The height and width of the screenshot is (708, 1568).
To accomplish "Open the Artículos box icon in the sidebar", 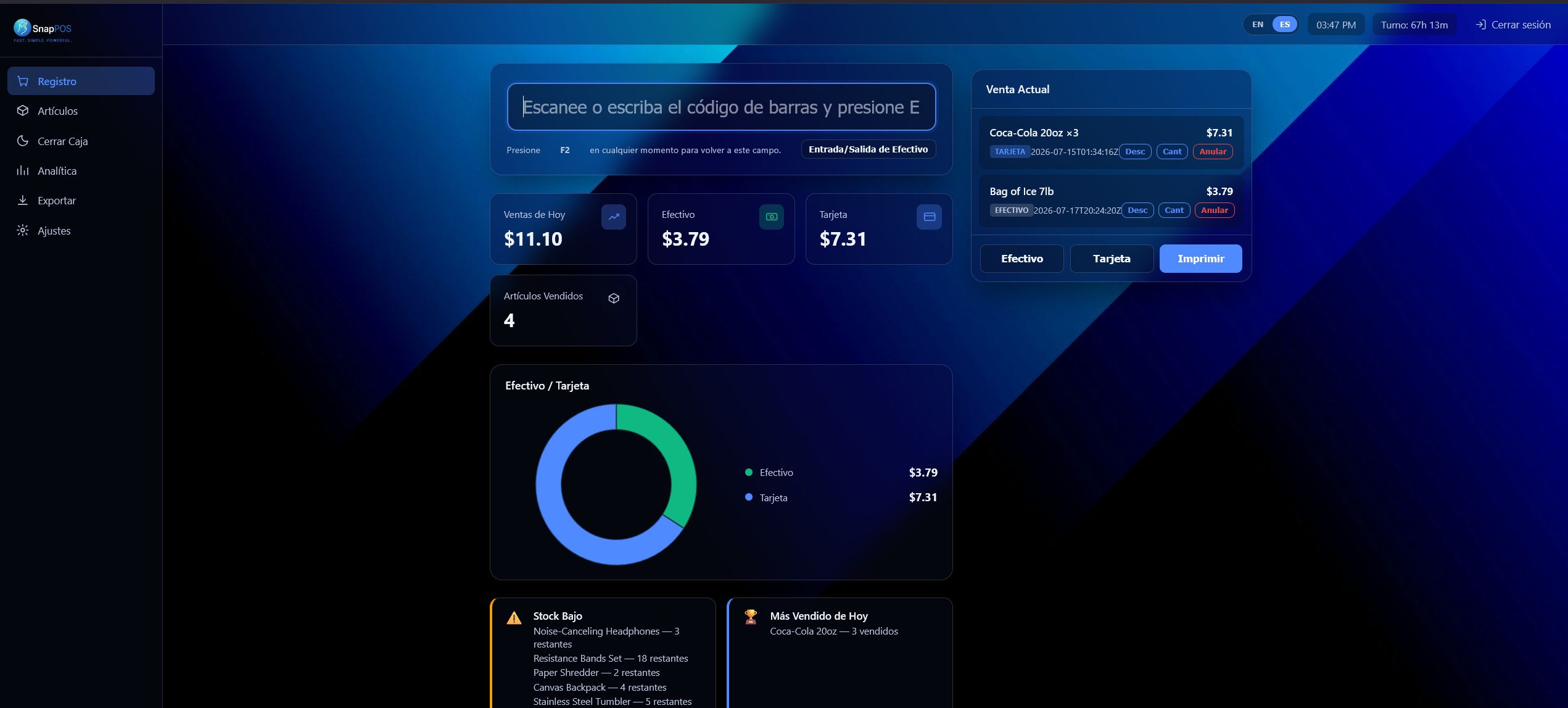I will [x=23, y=110].
